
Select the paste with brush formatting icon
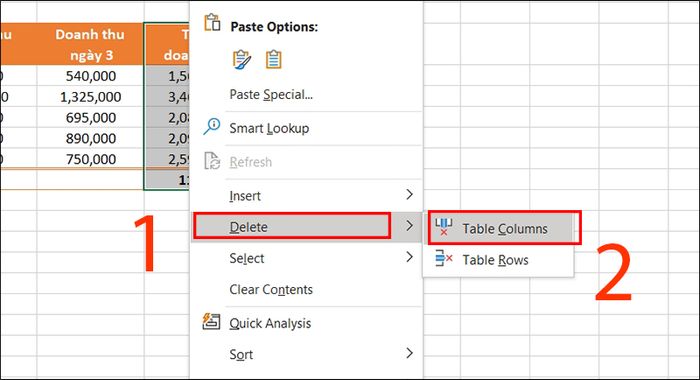242,59
